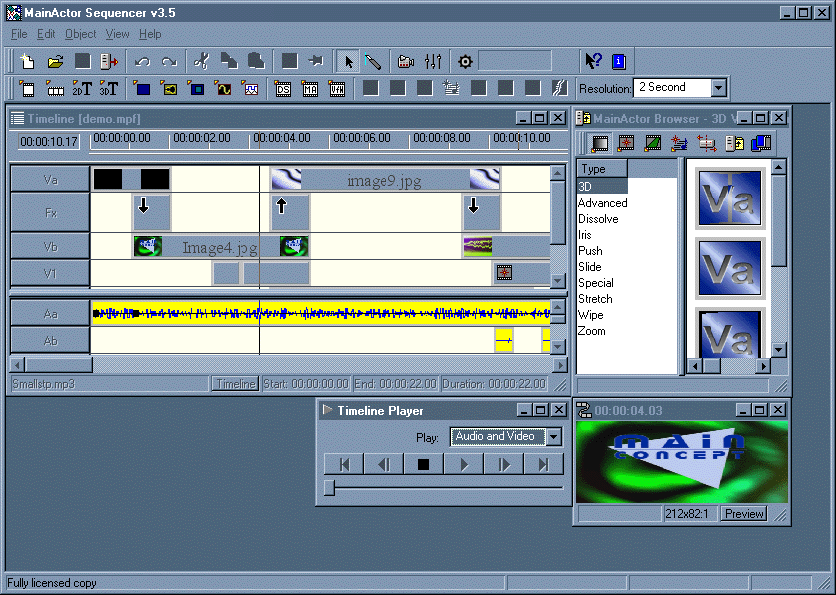Create a new project from the toolbar
Image resolution: width=836 pixels, height=595 pixels.
pos(27,61)
